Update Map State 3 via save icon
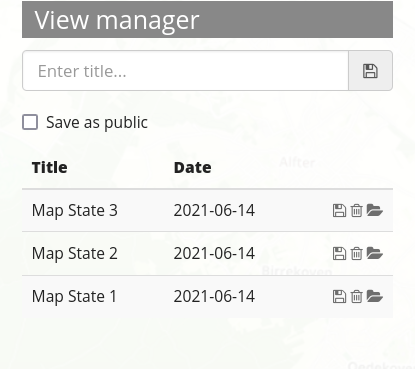 pos(339,211)
